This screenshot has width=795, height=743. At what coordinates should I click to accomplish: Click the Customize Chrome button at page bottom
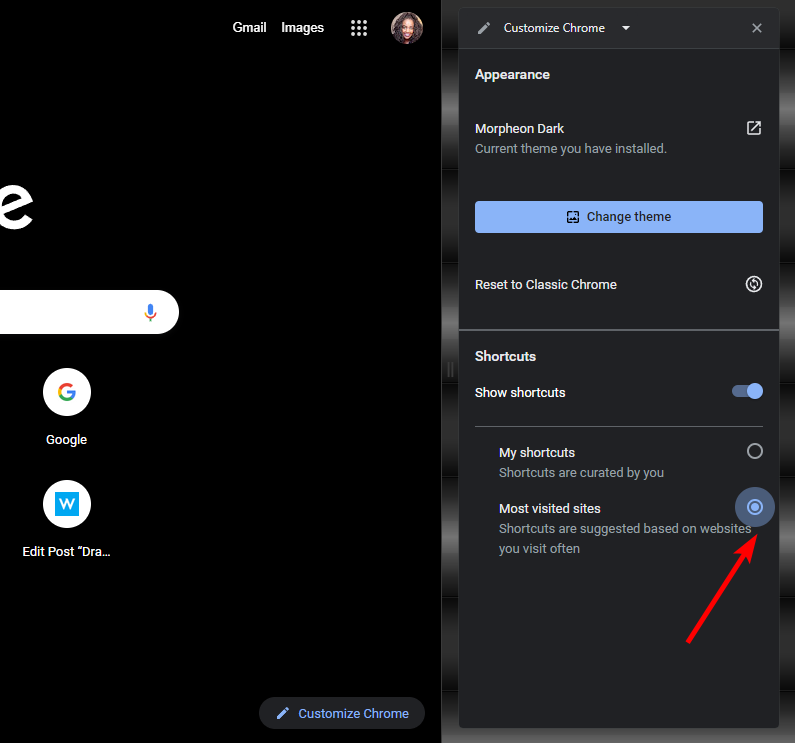tap(342, 713)
